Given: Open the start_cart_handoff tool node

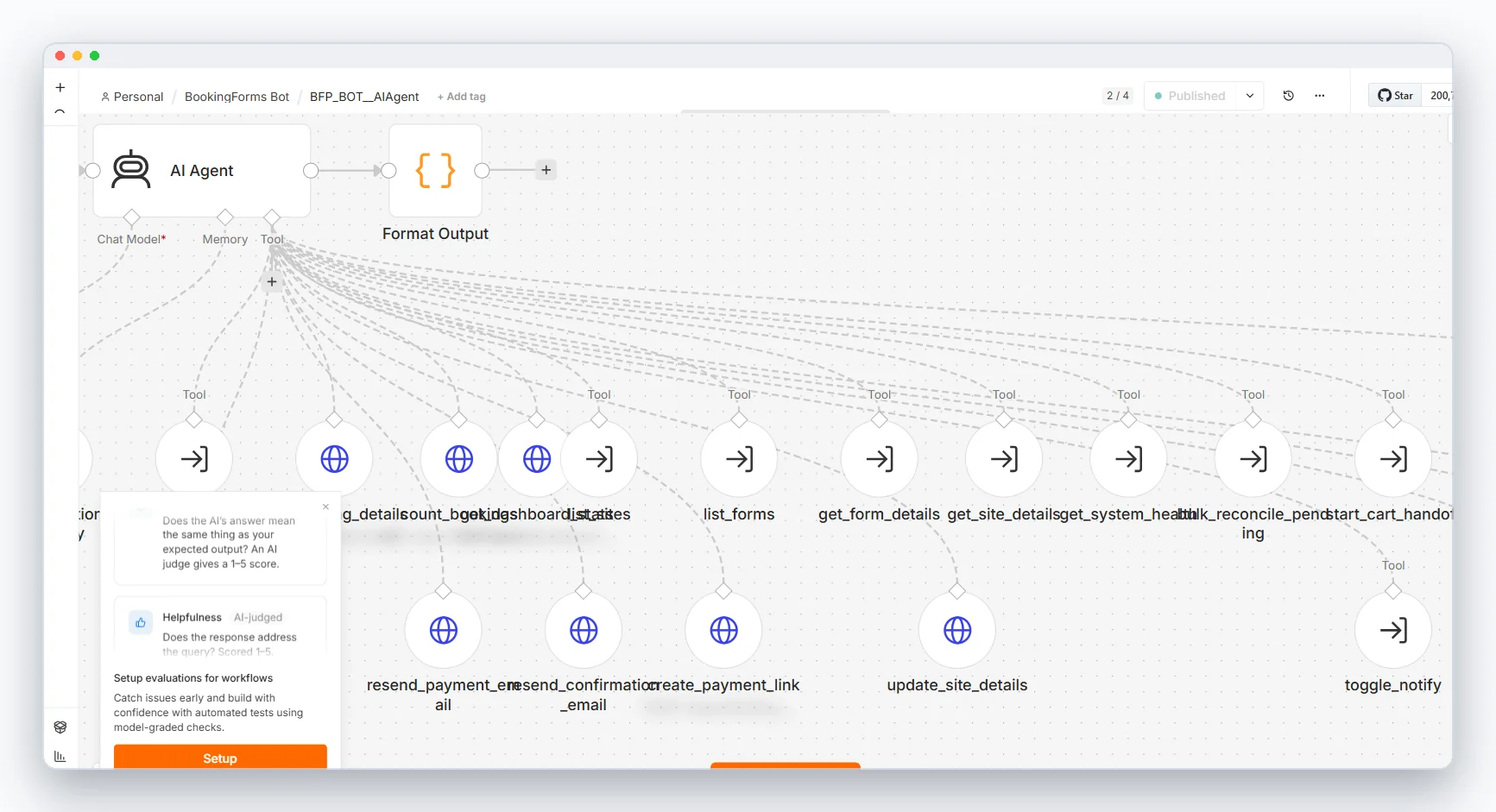Looking at the screenshot, I should (x=1392, y=458).
